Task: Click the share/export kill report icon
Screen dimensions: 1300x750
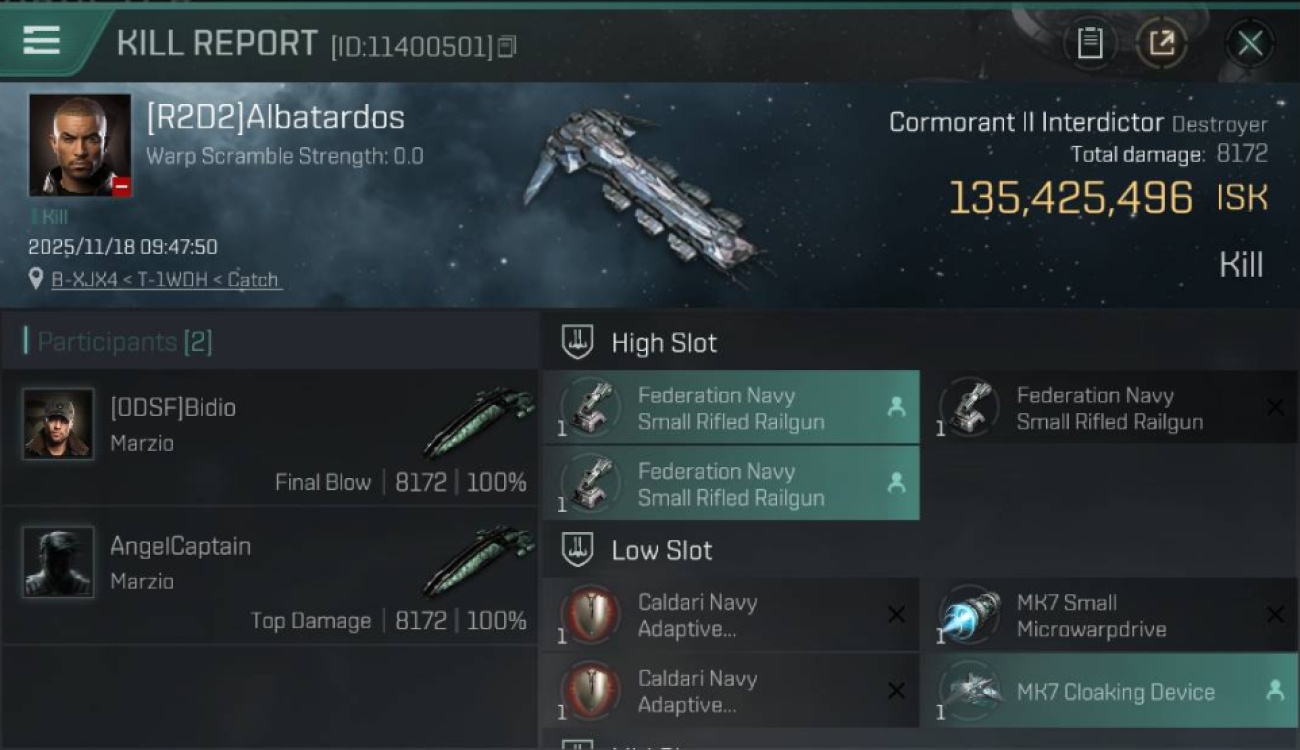Action: point(1161,43)
